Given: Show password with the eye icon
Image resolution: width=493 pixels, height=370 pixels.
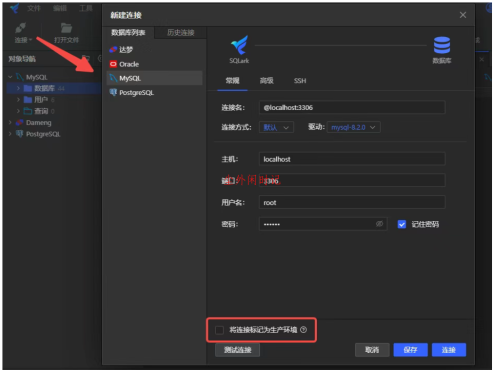Looking at the screenshot, I should coord(379,224).
